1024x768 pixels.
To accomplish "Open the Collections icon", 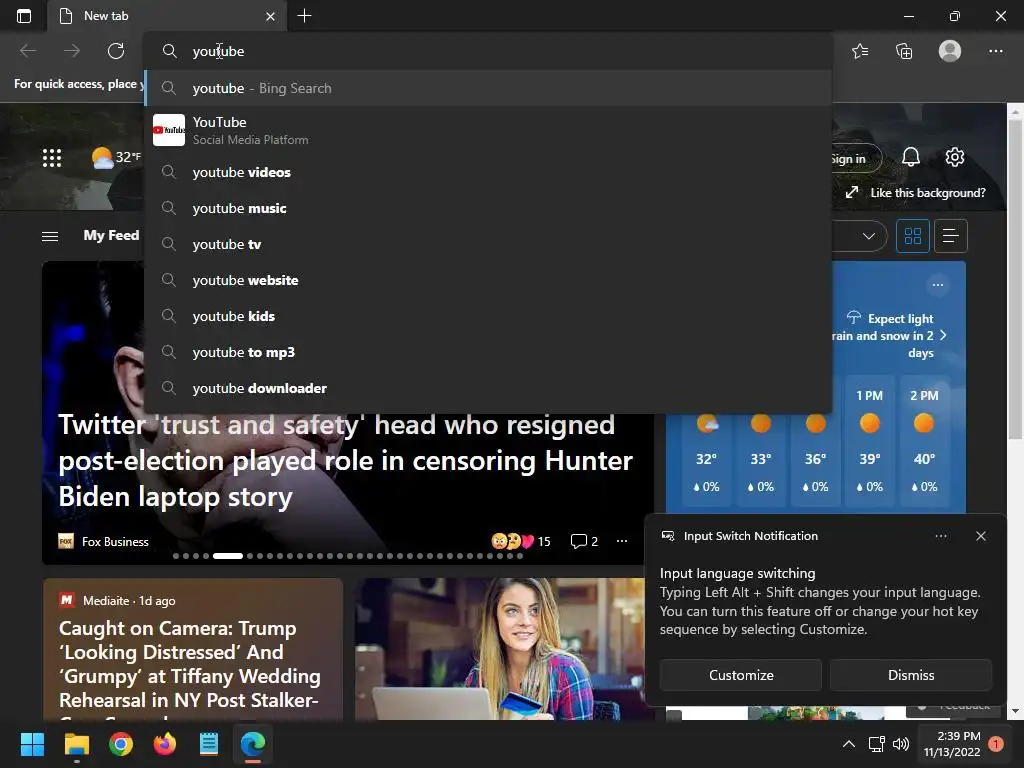I will (x=904, y=51).
